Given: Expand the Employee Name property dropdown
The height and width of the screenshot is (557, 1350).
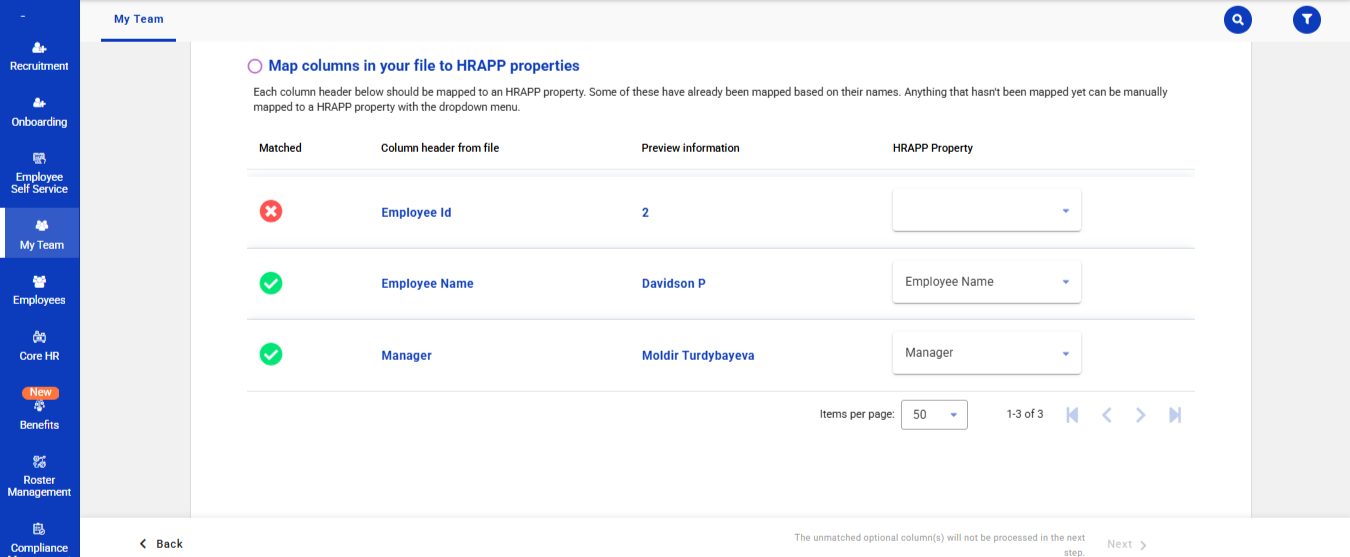Looking at the screenshot, I should [986, 282].
